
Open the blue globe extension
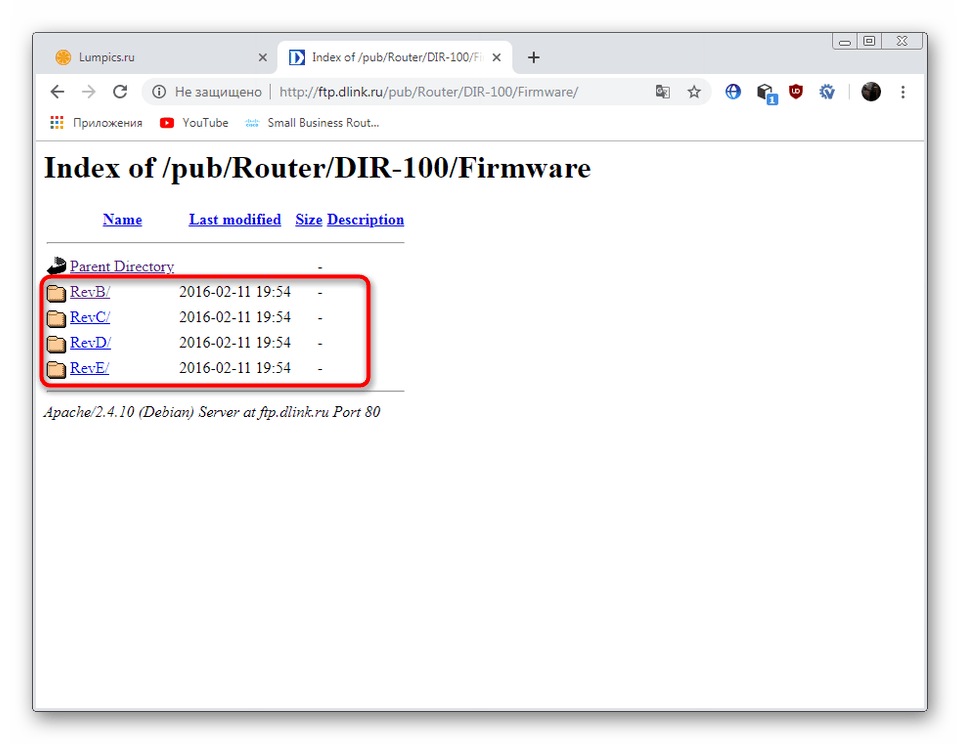733,92
